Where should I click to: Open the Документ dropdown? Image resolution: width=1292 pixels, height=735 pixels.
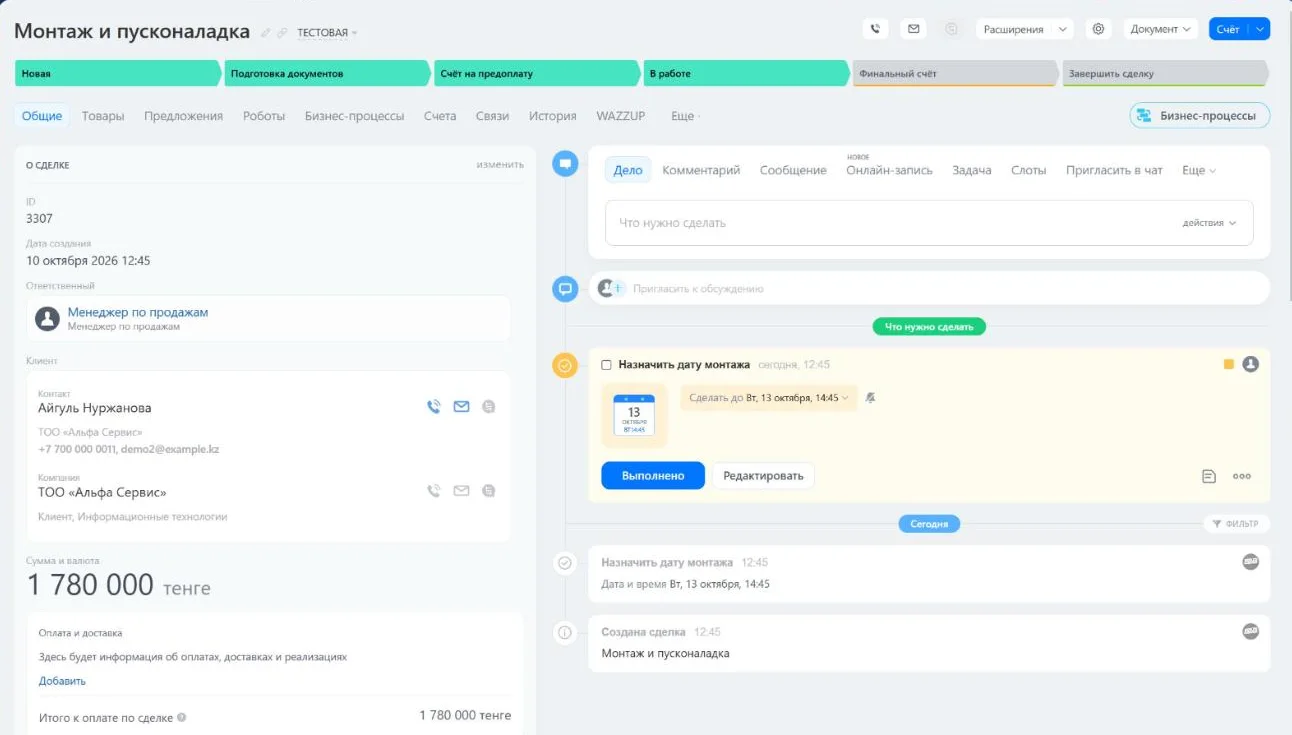tap(1161, 29)
